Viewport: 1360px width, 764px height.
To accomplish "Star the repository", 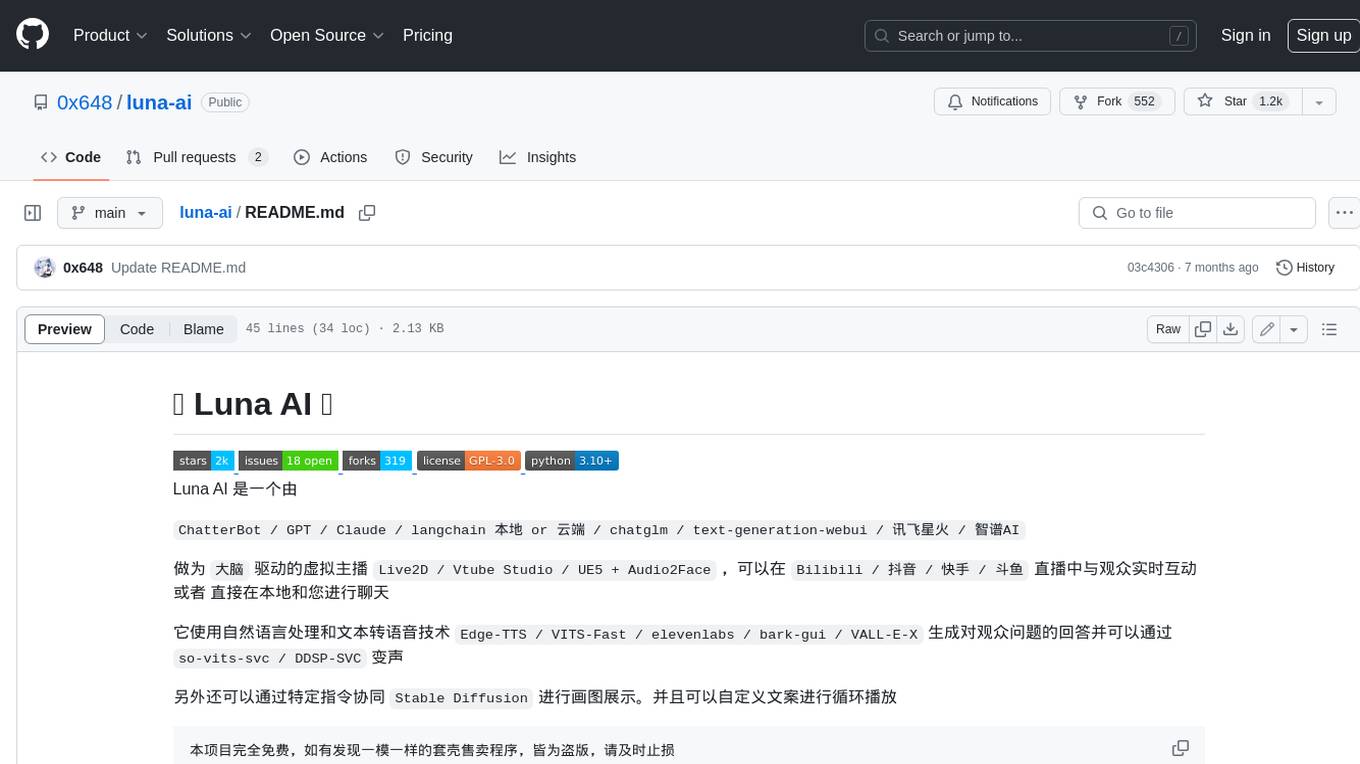I will click(1241, 102).
